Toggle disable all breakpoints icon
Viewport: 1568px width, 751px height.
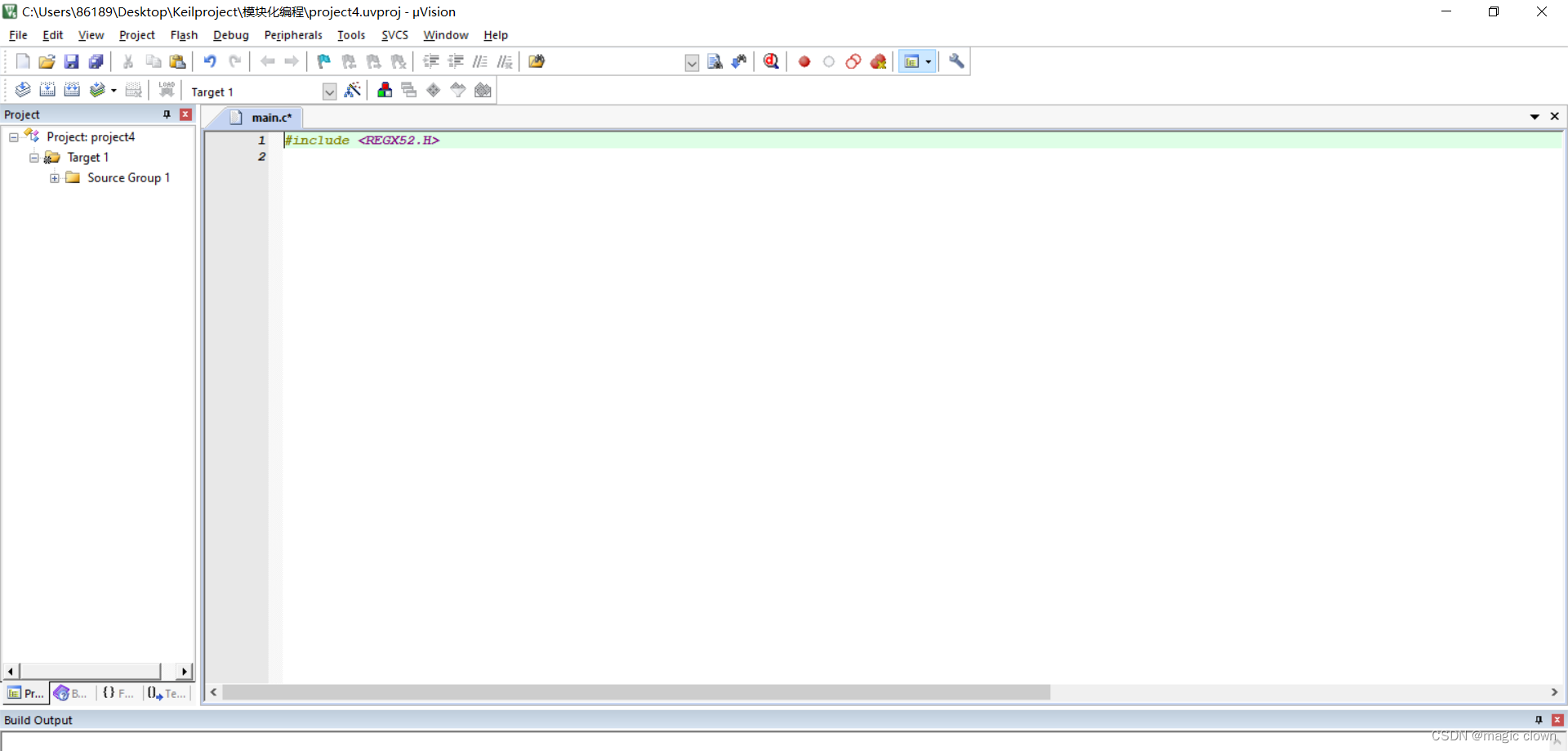point(853,61)
